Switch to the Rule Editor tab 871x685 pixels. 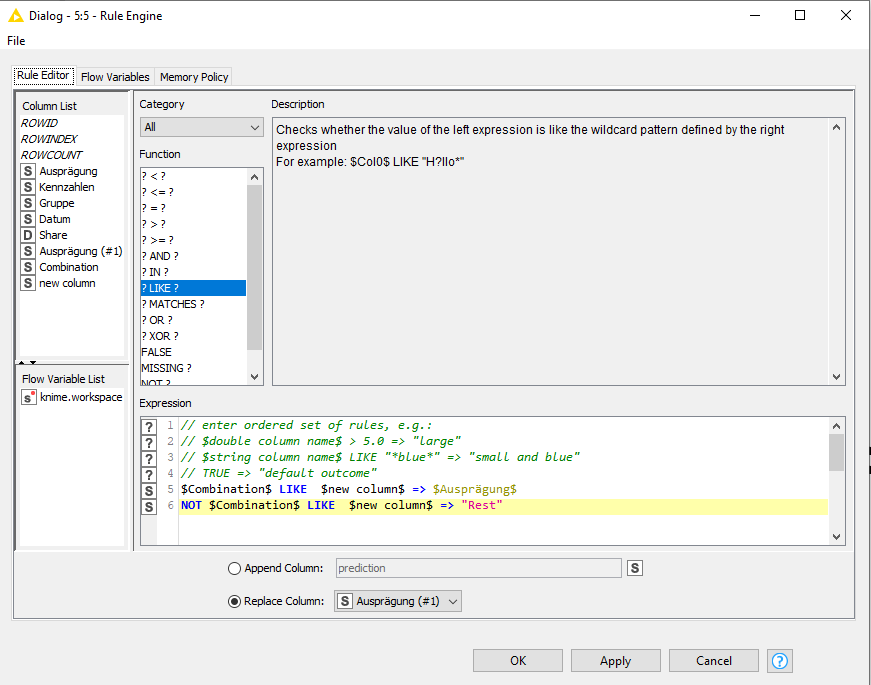pyautogui.click(x=43, y=76)
